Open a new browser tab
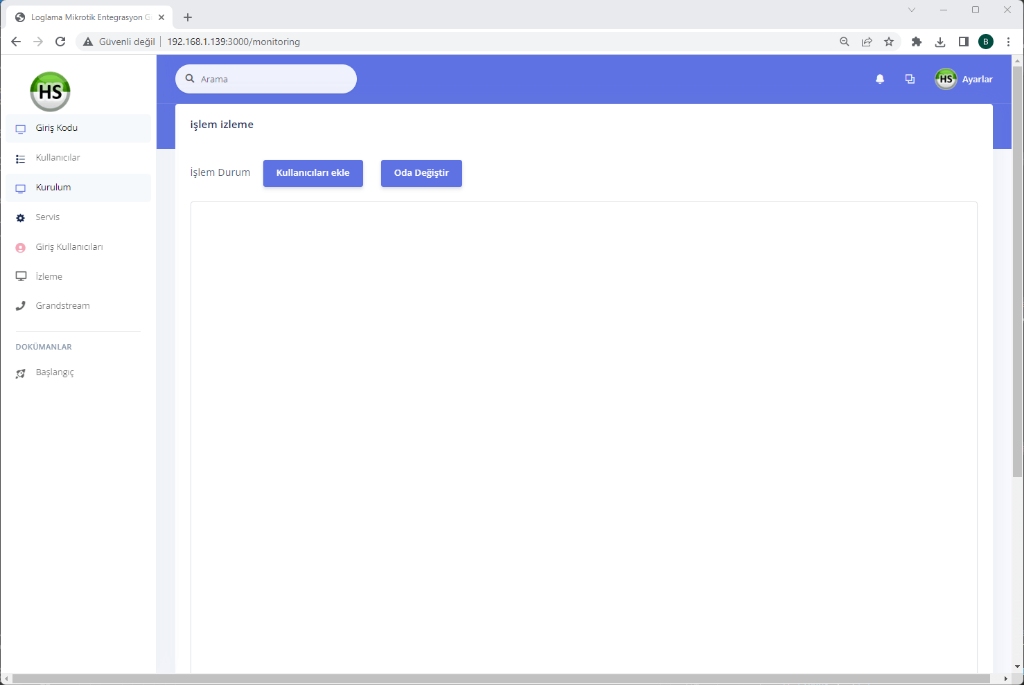 coord(188,17)
